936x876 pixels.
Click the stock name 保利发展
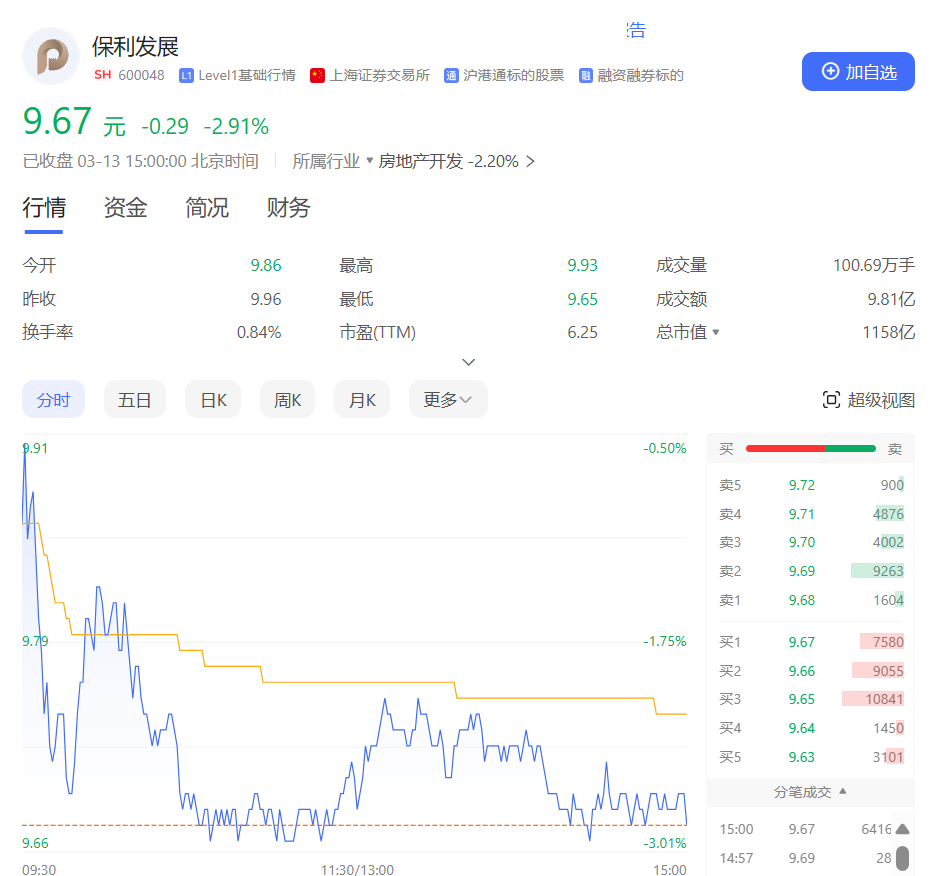pos(136,47)
